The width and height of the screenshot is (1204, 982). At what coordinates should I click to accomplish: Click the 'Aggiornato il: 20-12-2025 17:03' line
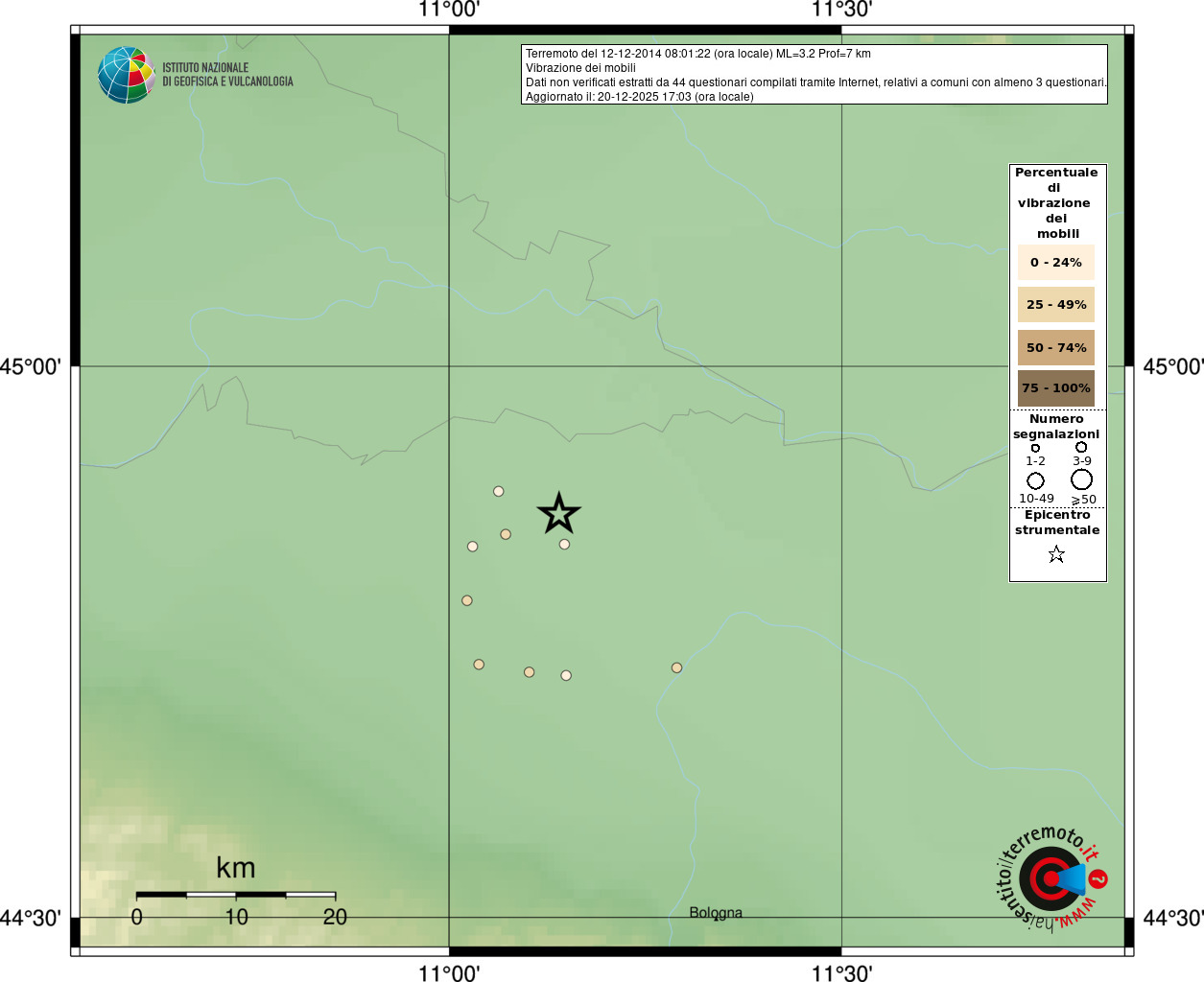click(640, 97)
